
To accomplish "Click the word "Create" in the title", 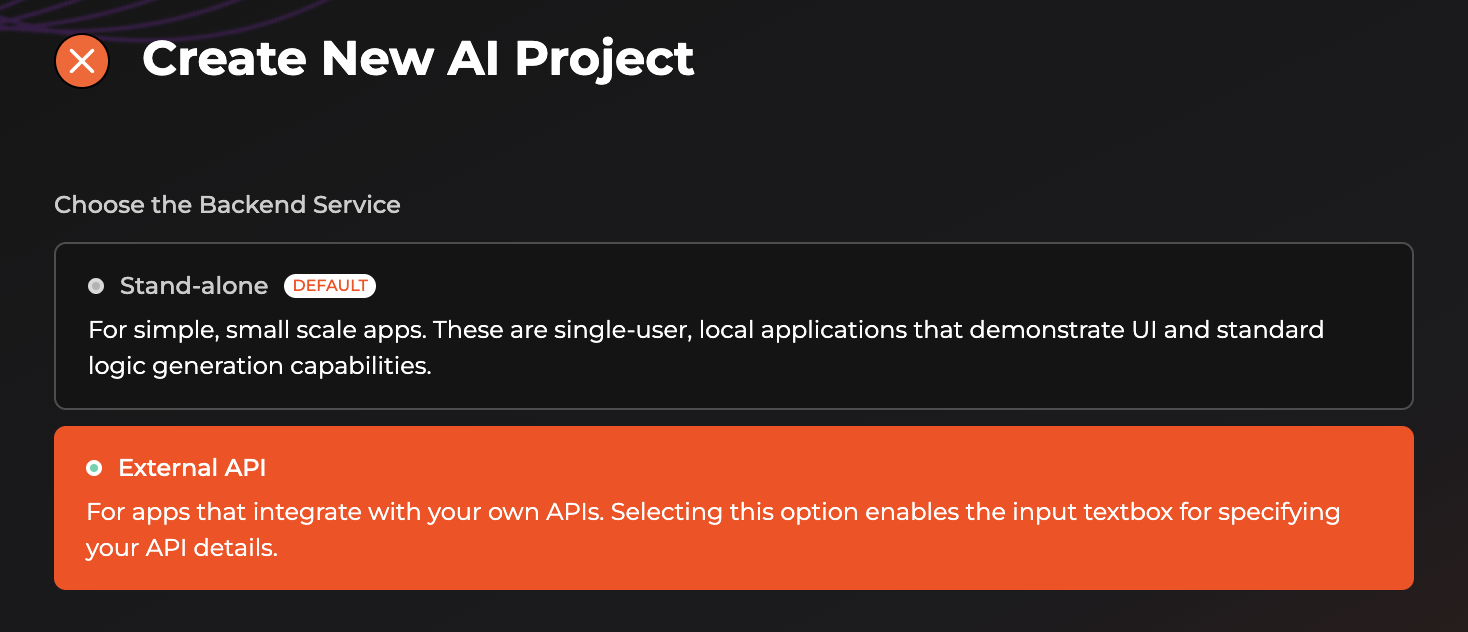I will pyautogui.click(x=225, y=59).
